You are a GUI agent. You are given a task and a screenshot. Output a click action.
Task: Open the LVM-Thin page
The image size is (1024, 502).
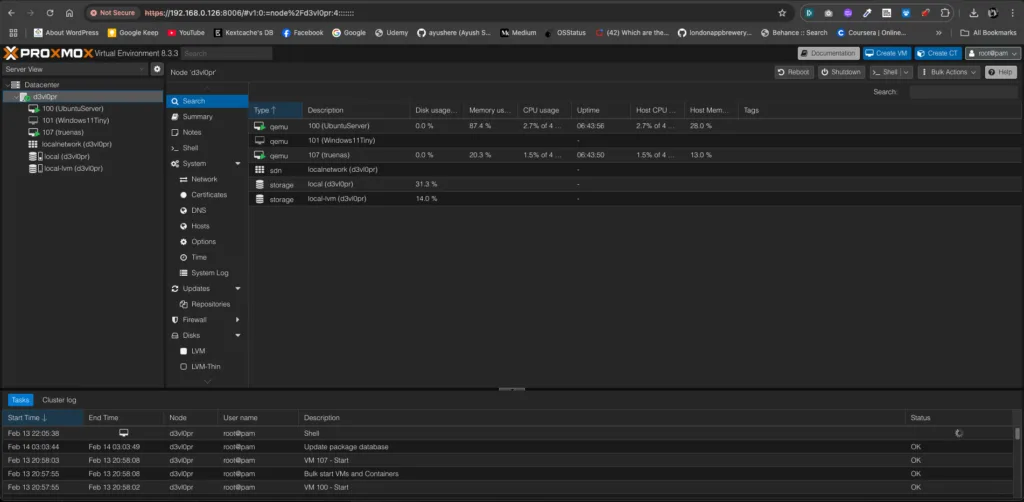206,368
